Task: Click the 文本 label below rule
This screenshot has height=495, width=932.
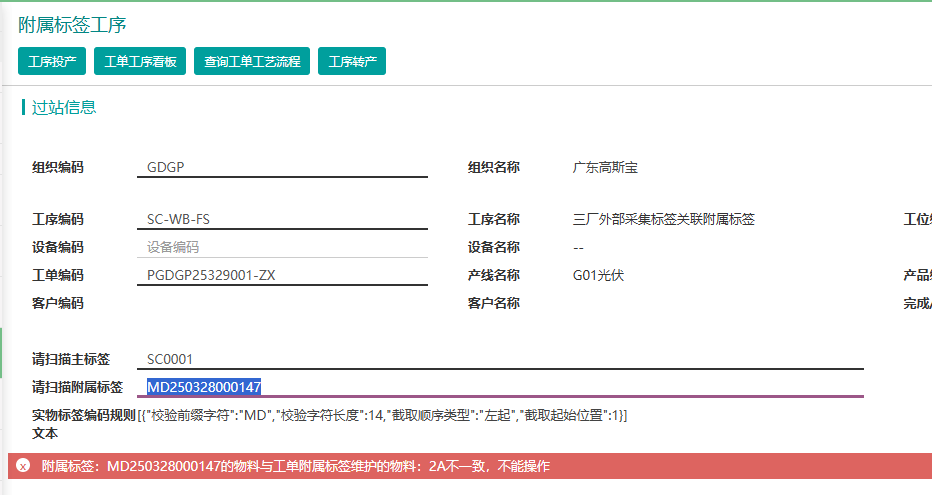Action: click(x=45, y=433)
